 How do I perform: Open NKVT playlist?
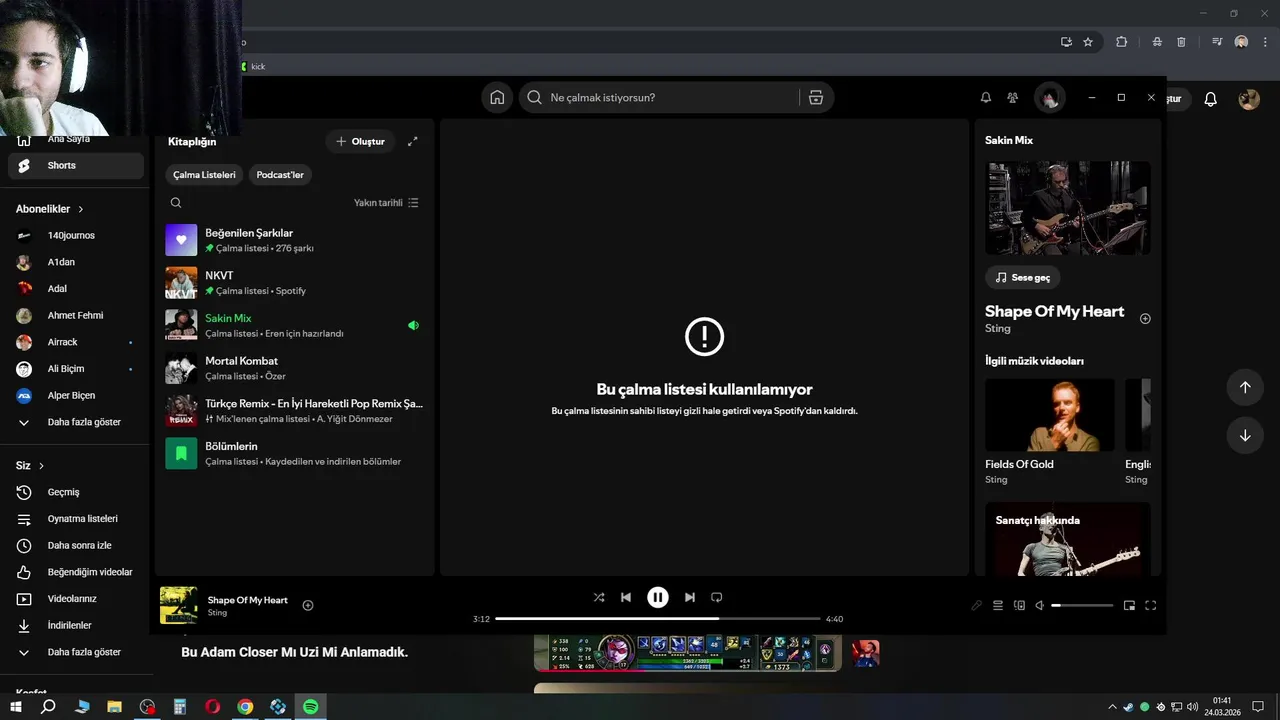pyautogui.click(x=295, y=283)
